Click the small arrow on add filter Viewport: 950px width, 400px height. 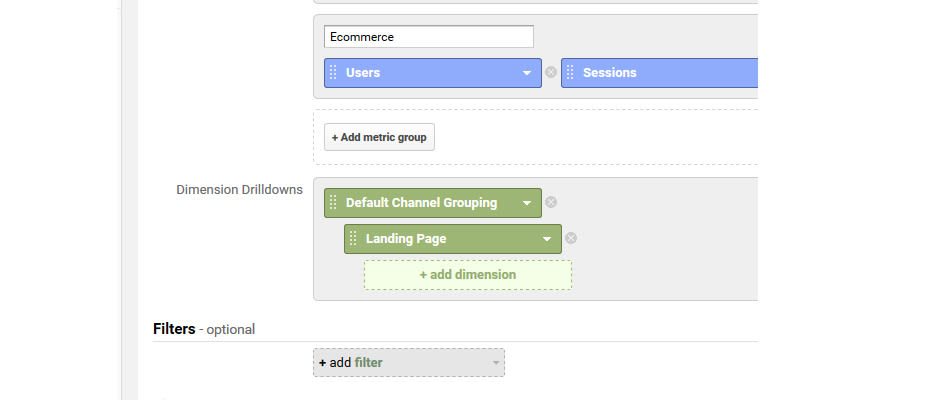[496, 363]
